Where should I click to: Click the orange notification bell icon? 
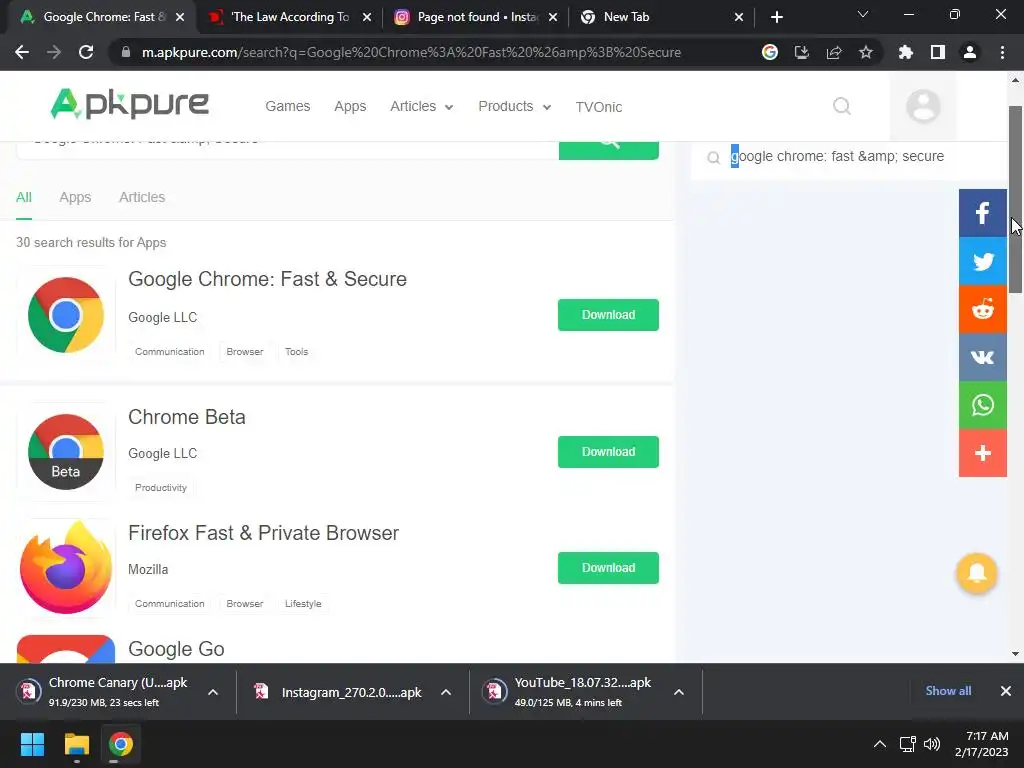[x=976, y=573]
